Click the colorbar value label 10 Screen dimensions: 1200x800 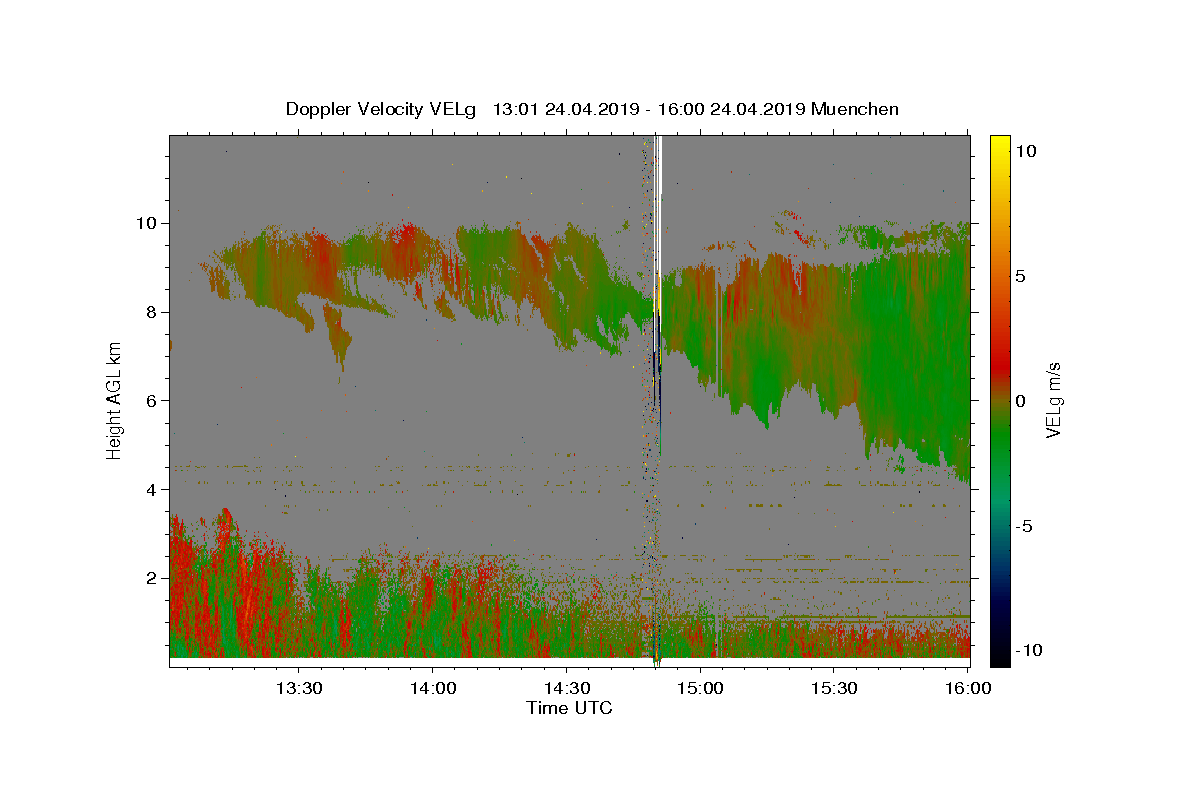(1027, 151)
